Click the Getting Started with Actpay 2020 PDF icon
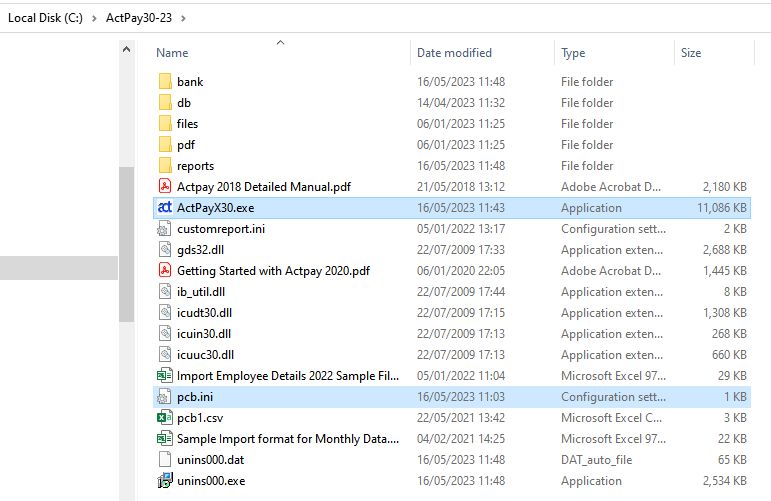Screen dimensions: 771x501 pos(165,271)
